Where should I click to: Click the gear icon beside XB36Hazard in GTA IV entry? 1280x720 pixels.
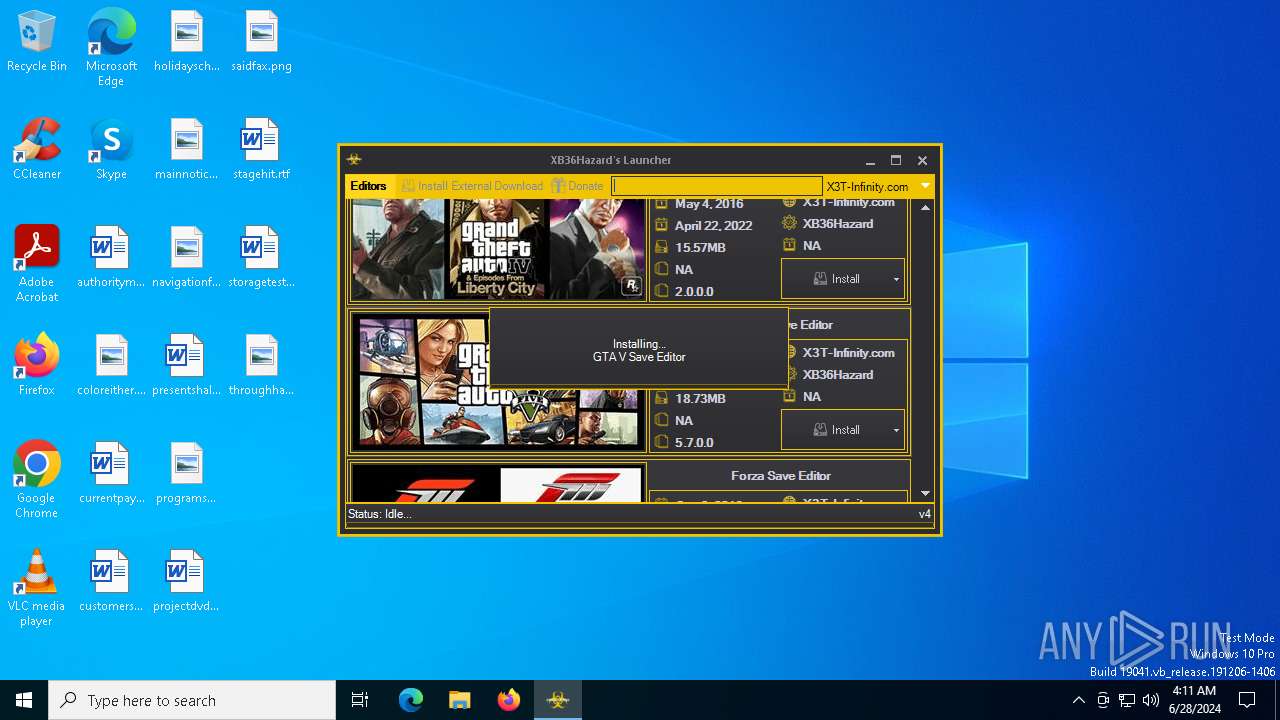tap(789, 223)
